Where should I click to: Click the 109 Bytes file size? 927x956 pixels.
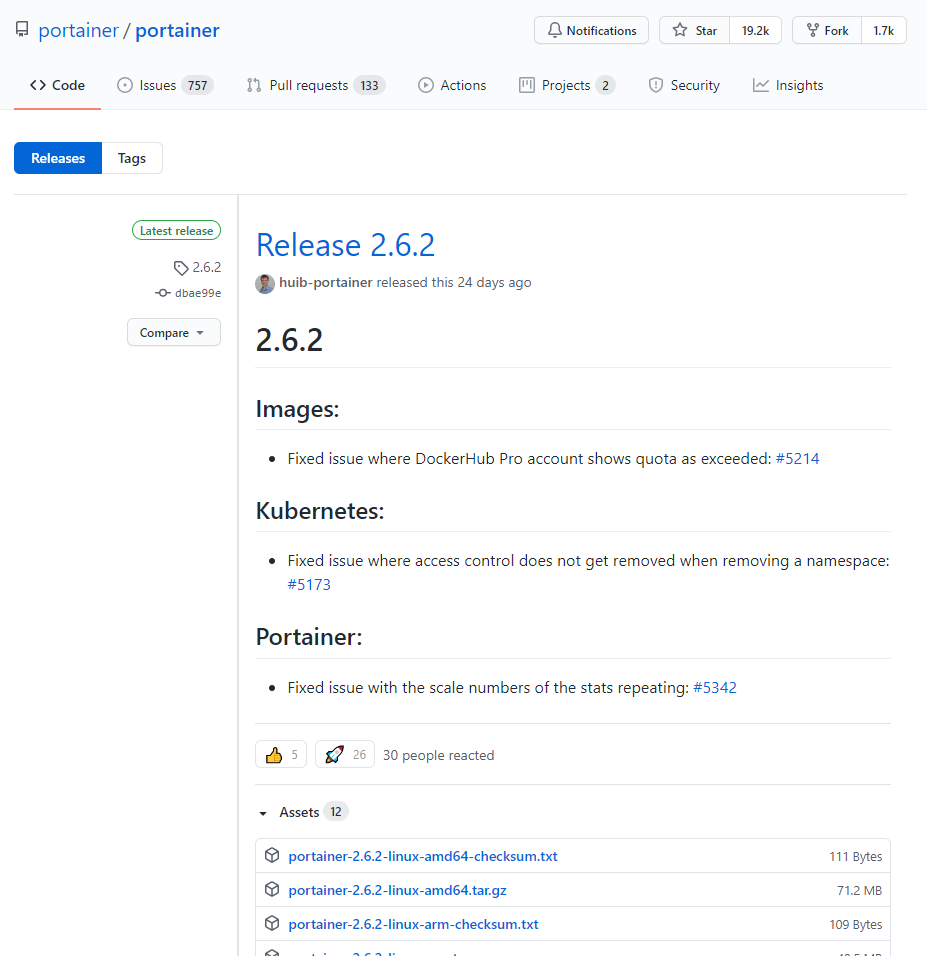pyautogui.click(x=856, y=925)
